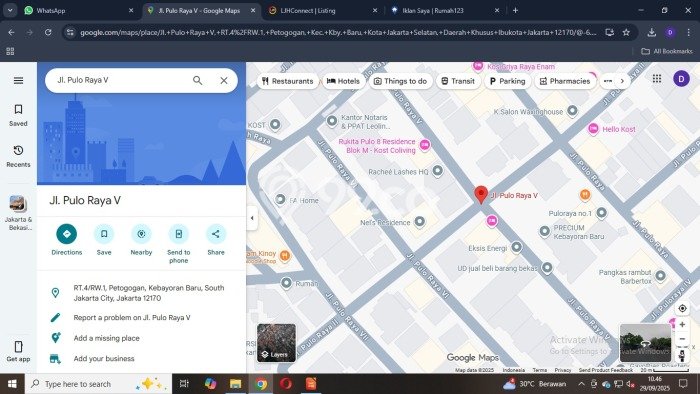
Task: Click the Racheé Lashes HQ marker
Action: [438, 170]
